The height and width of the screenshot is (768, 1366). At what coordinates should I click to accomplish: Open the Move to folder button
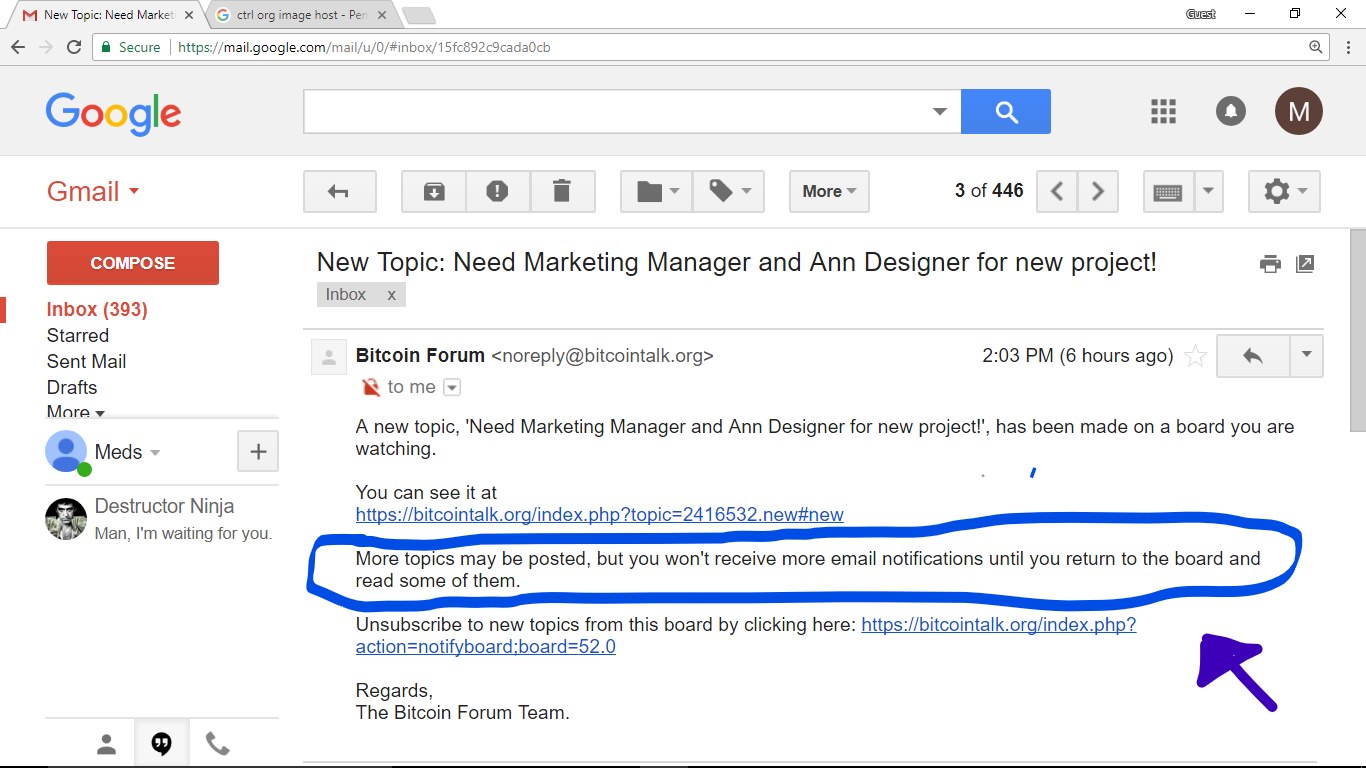tap(657, 192)
